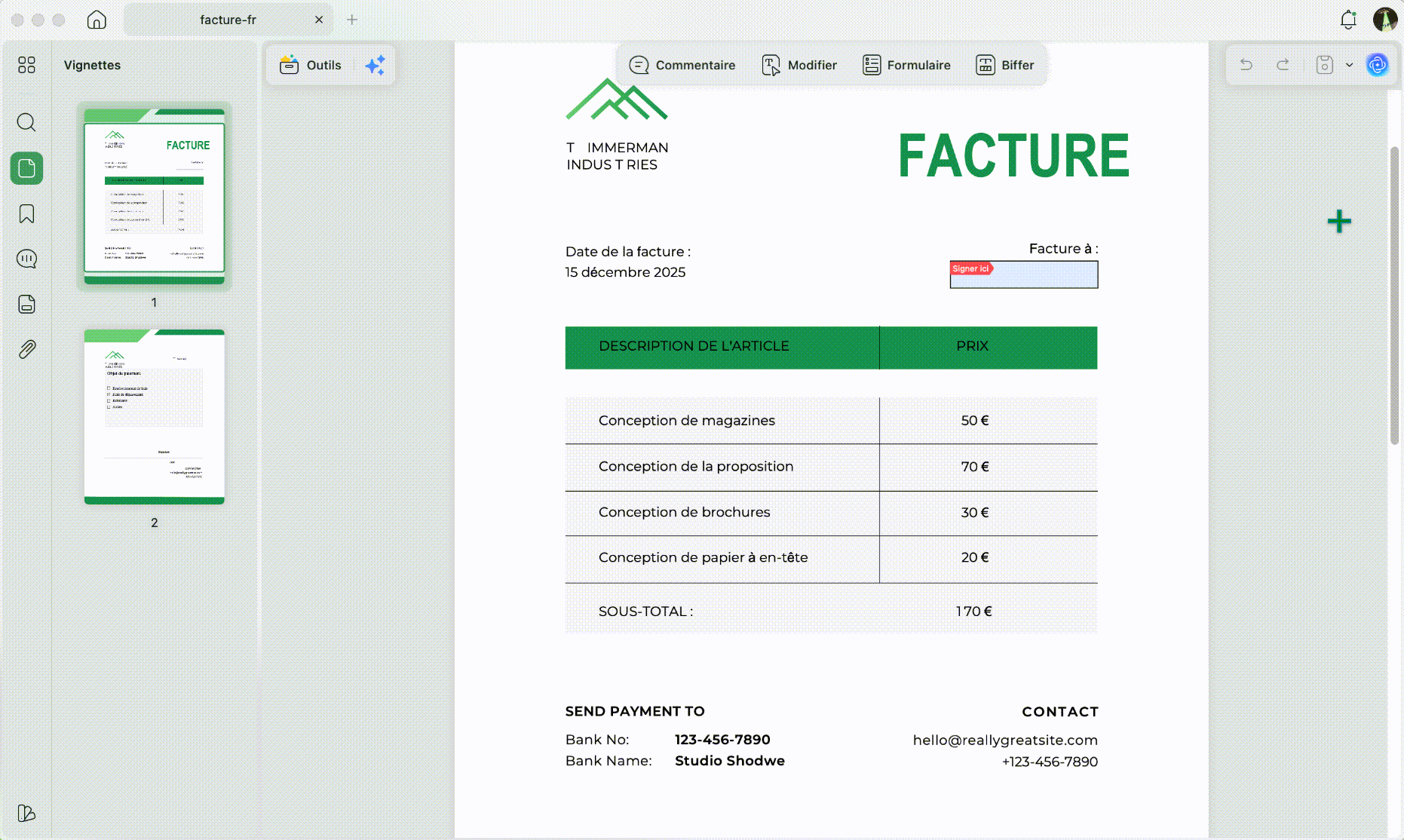Click the Timmerman Industries logo
Screen dimensions: 1404x840
[617, 125]
